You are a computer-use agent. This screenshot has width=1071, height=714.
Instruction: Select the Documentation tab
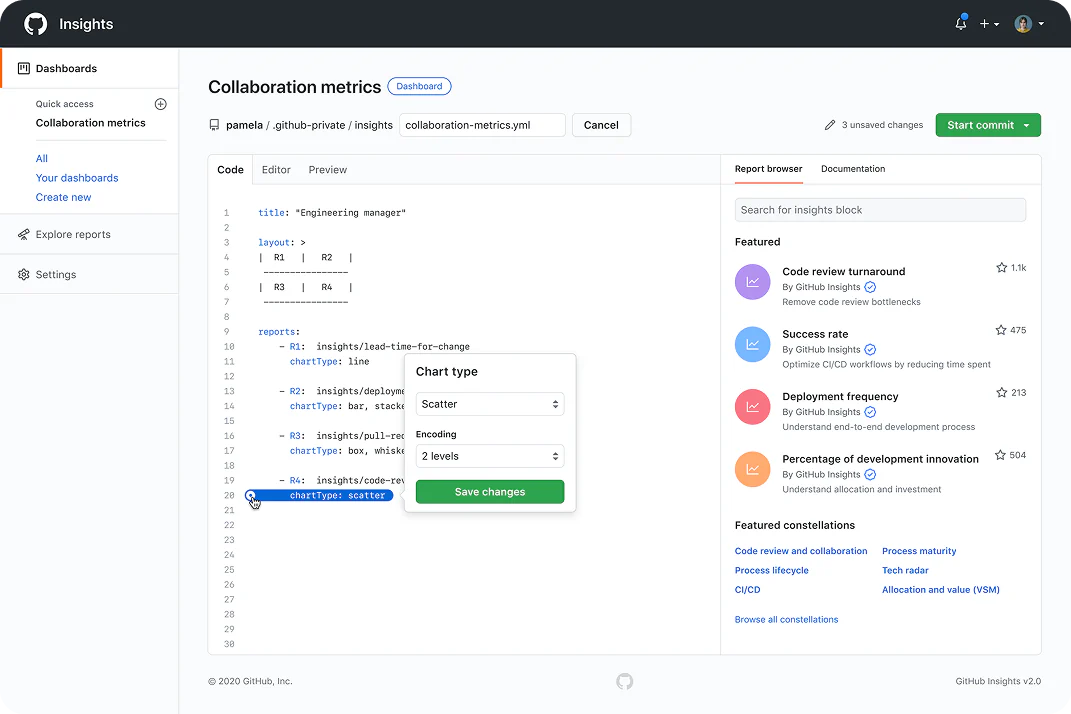pyautogui.click(x=852, y=169)
